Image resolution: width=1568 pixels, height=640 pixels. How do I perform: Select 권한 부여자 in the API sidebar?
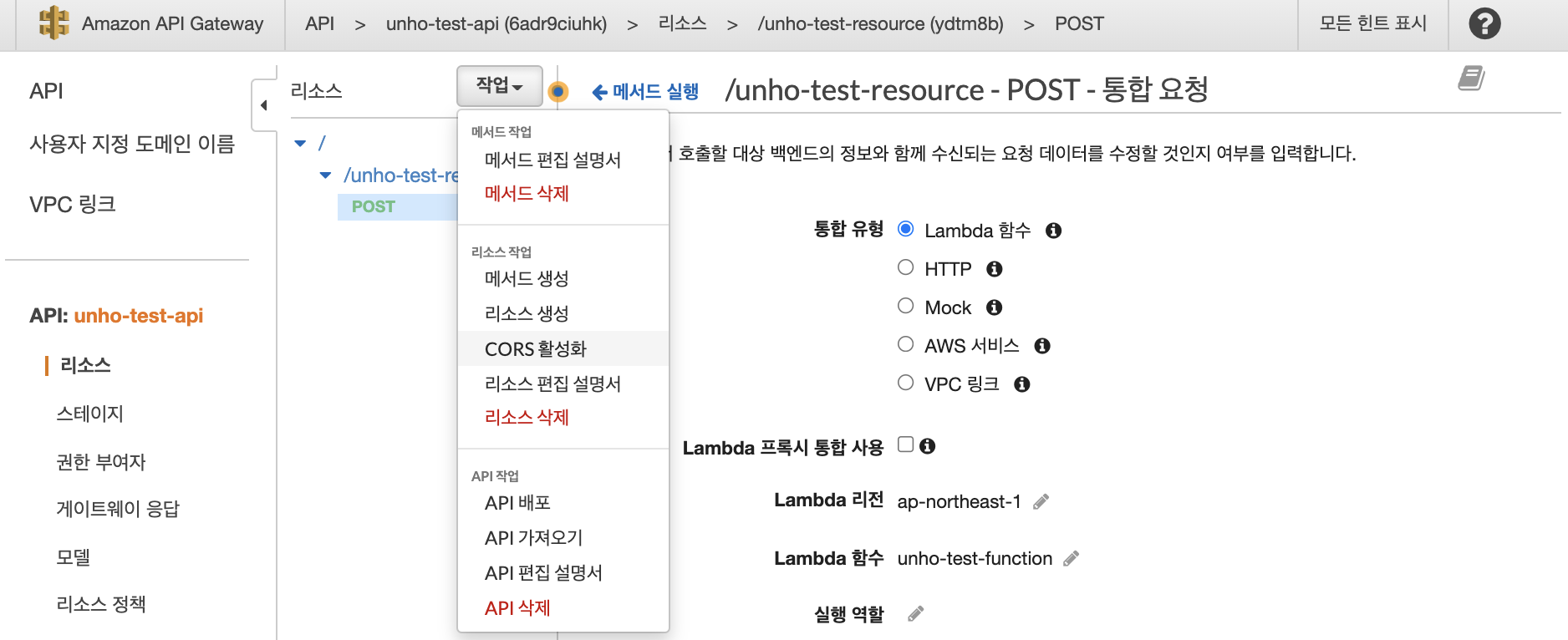pos(100,462)
